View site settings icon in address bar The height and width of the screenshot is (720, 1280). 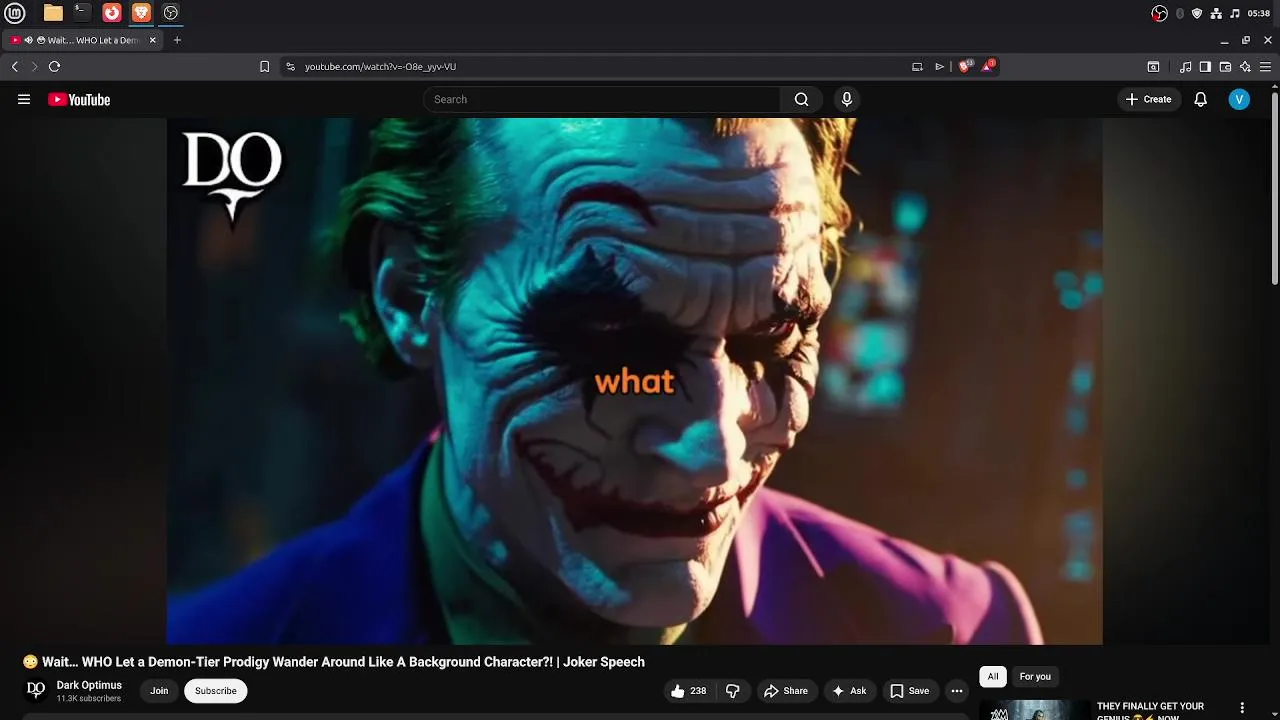coord(290,67)
